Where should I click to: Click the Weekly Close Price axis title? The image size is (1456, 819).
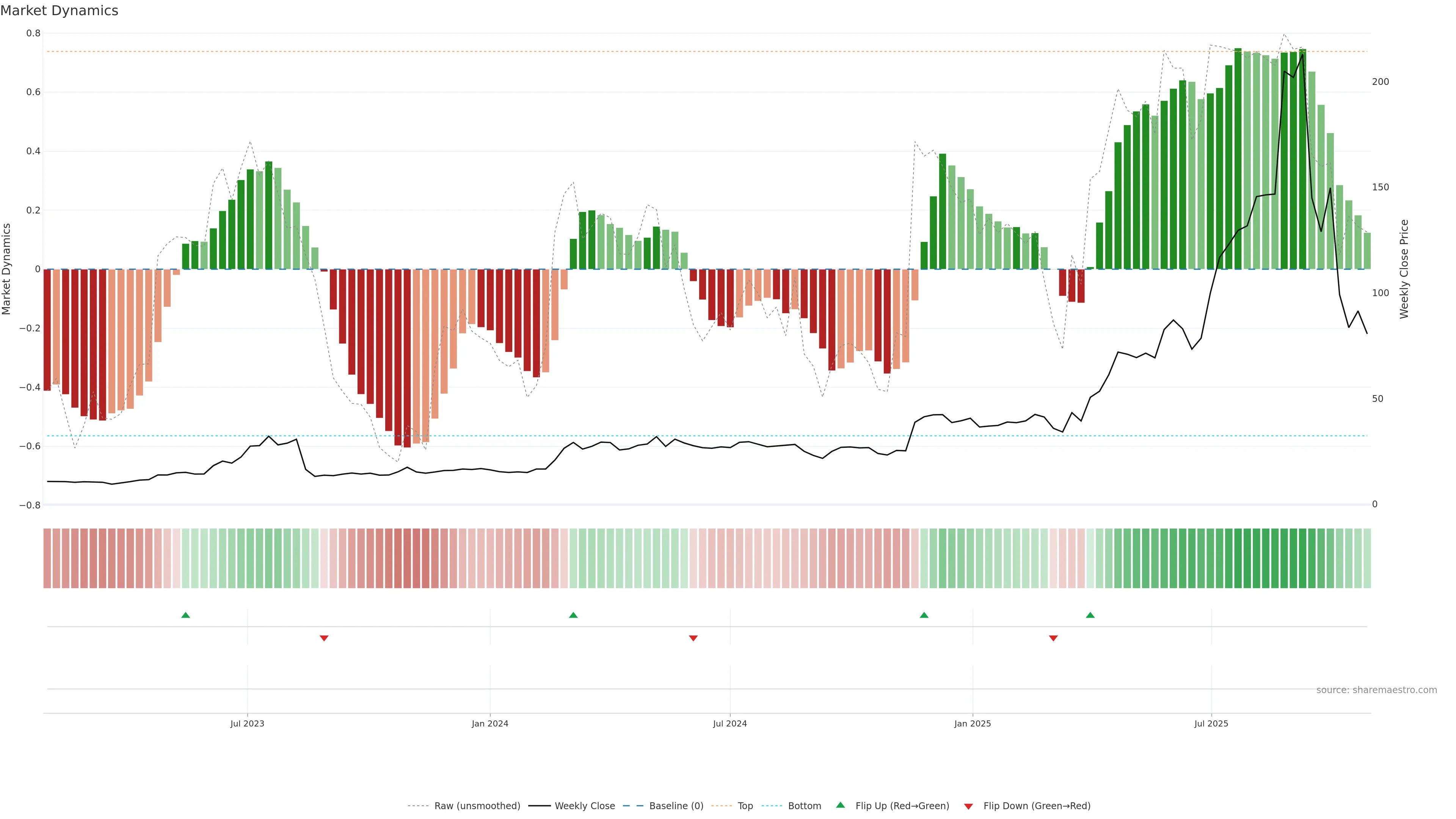1404,269
